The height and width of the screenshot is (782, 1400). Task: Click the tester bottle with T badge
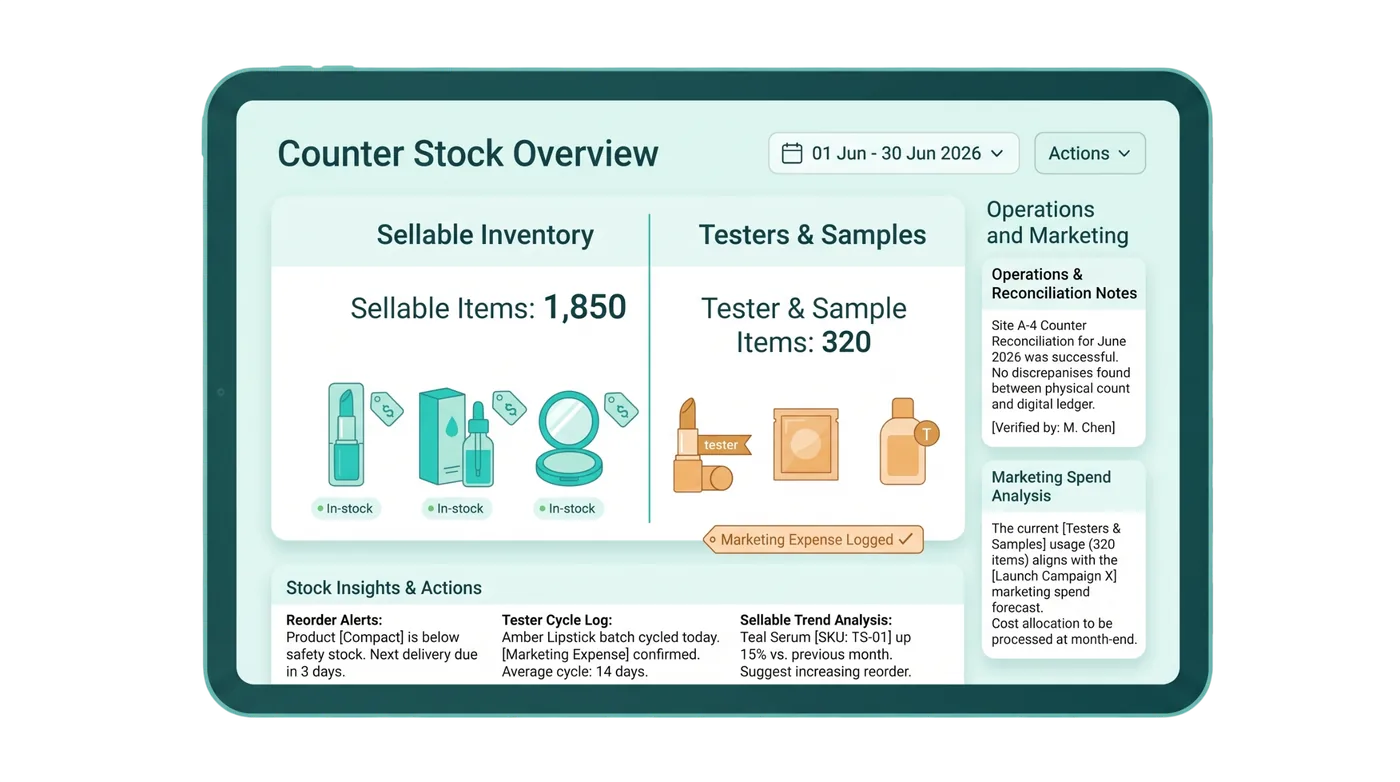click(x=907, y=441)
